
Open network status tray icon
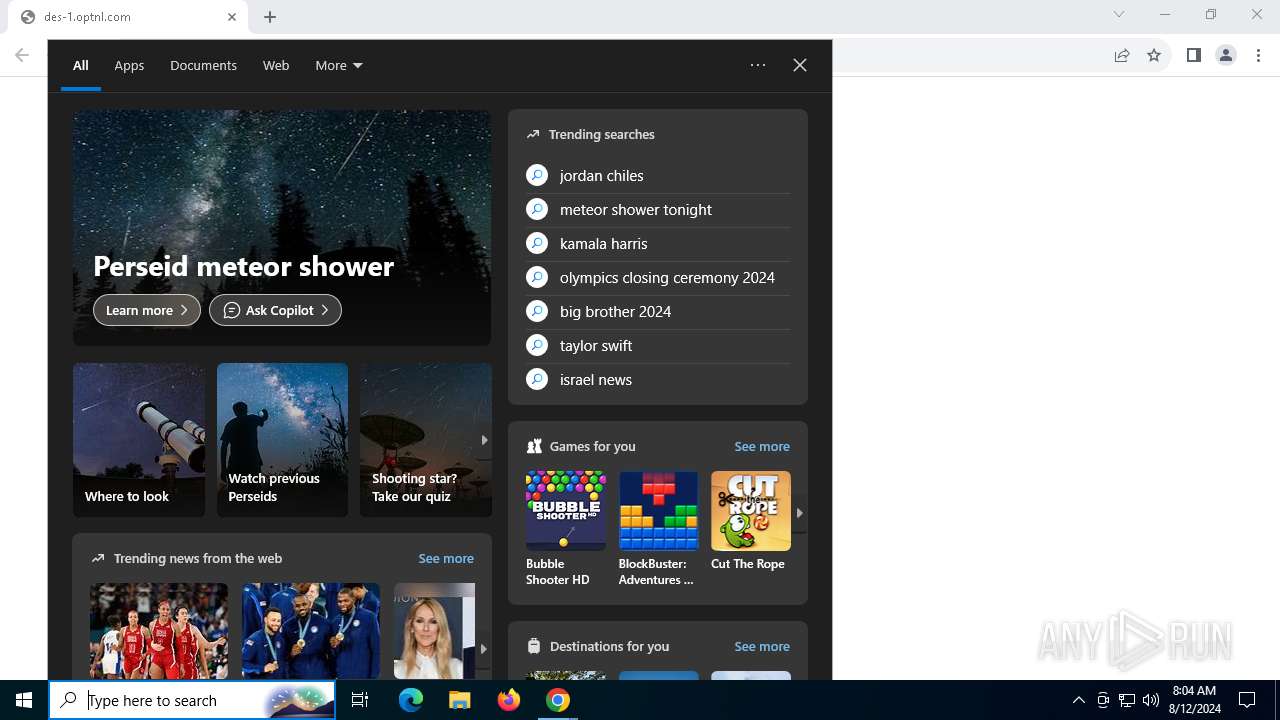[1127, 700]
